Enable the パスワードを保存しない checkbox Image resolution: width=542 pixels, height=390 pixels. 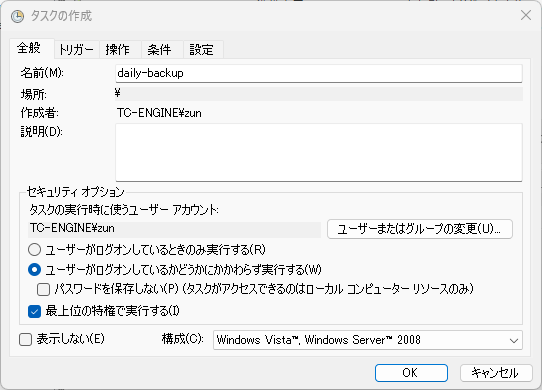(x=43, y=289)
